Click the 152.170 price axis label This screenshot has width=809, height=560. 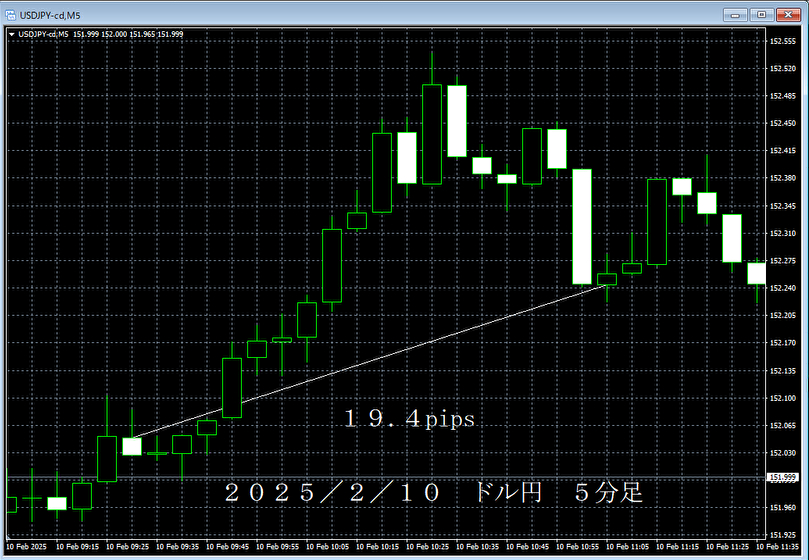[783, 343]
